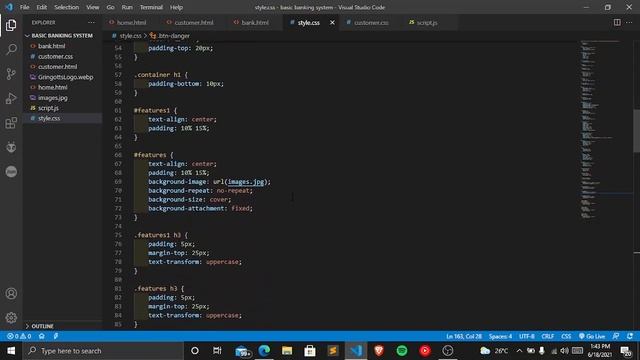Switch to script.js tab
640x360 pixels.
(x=427, y=22)
